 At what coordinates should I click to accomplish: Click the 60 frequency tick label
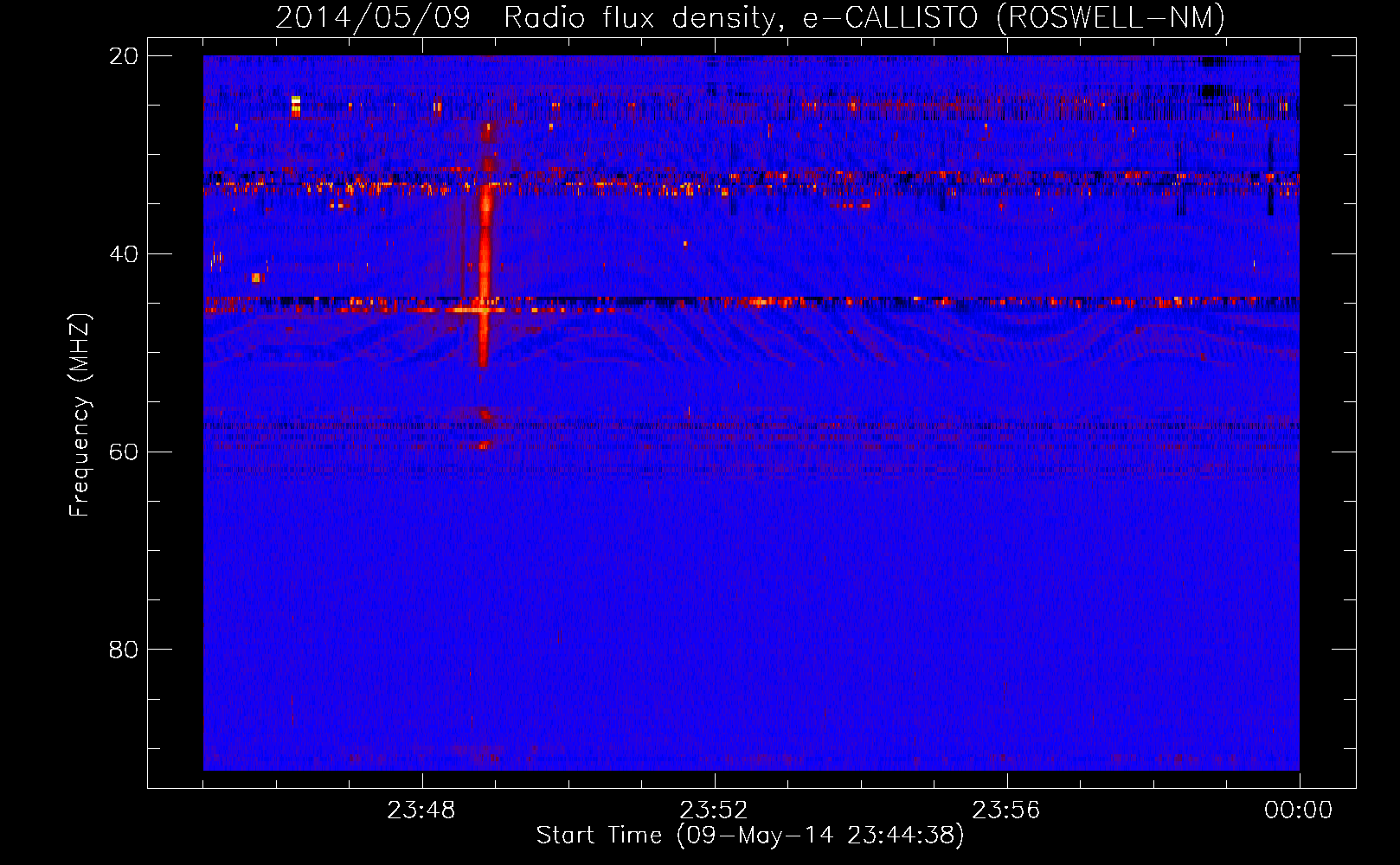(x=124, y=452)
